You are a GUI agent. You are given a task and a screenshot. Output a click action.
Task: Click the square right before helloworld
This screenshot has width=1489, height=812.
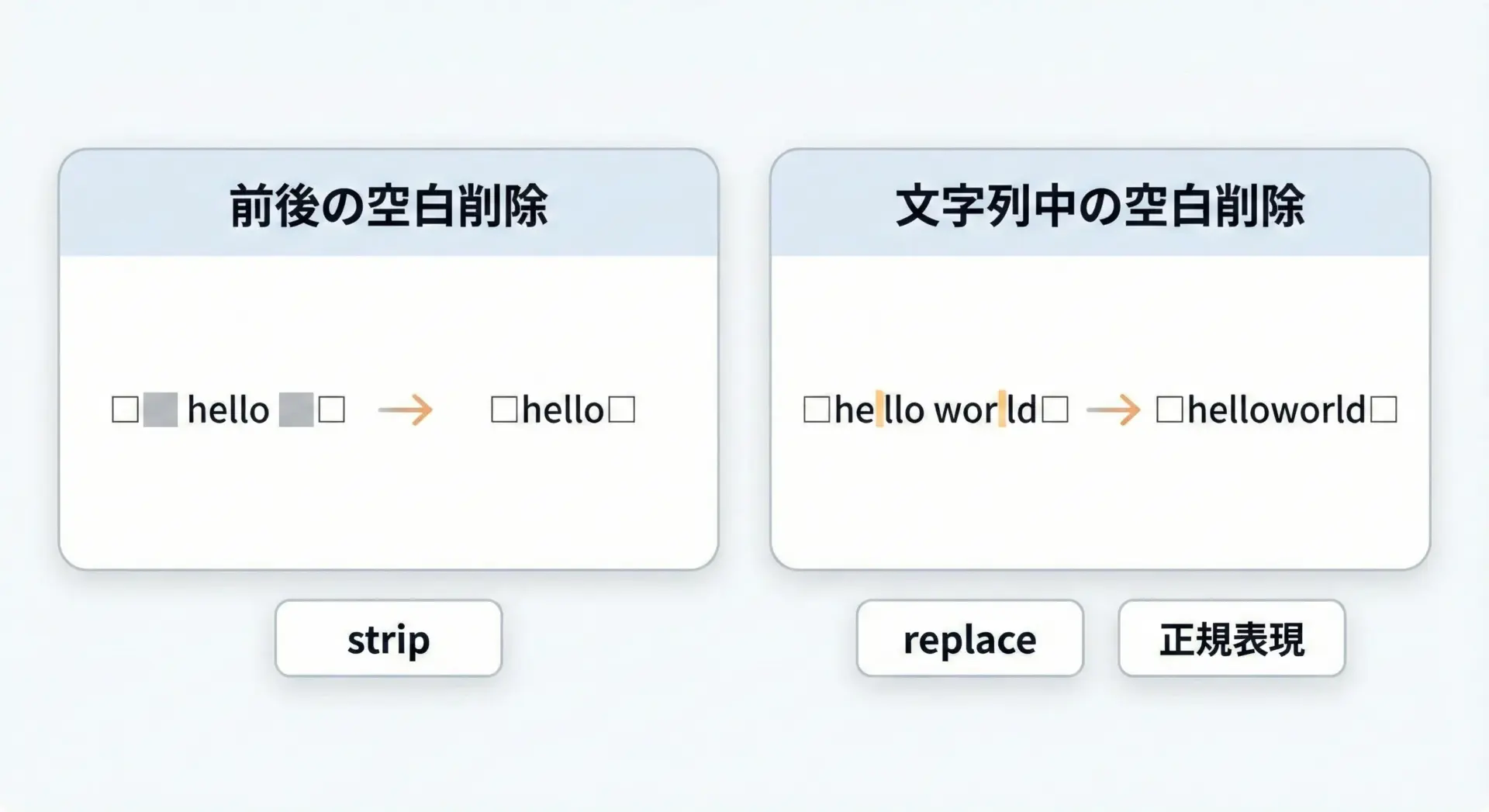[1169, 409]
